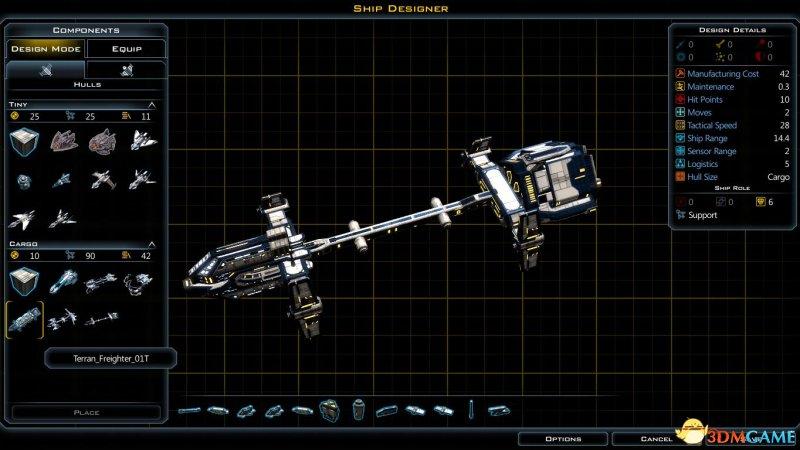800x450 pixels.
Task: Select the thin rod part beginning the strip
Action: pos(189,410)
